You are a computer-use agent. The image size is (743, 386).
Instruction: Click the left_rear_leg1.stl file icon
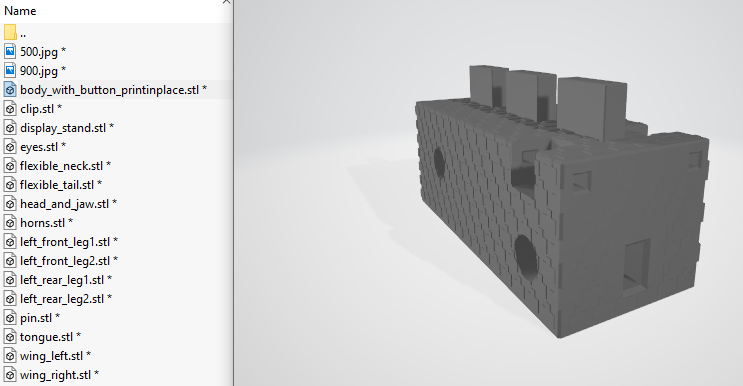[10, 279]
